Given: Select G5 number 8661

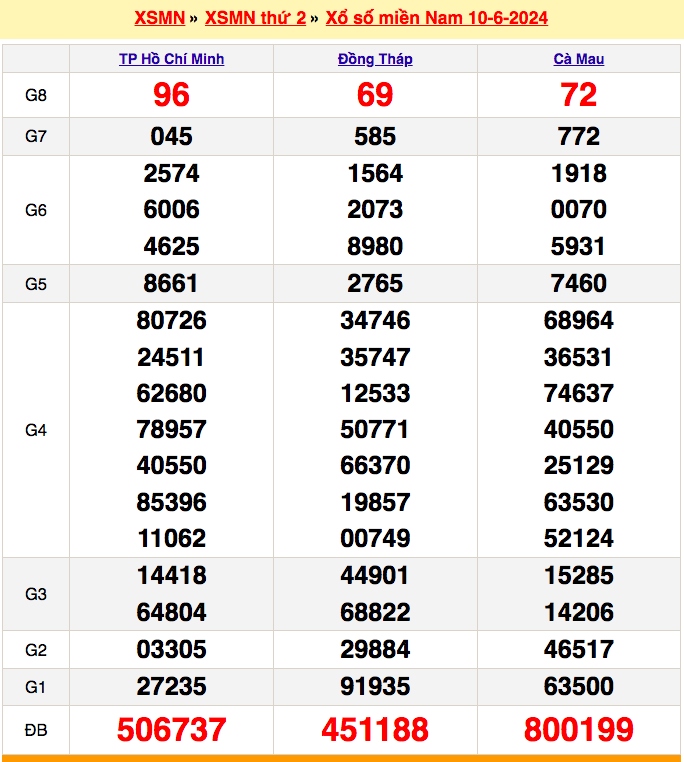Looking at the screenshot, I should tap(171, 283).
